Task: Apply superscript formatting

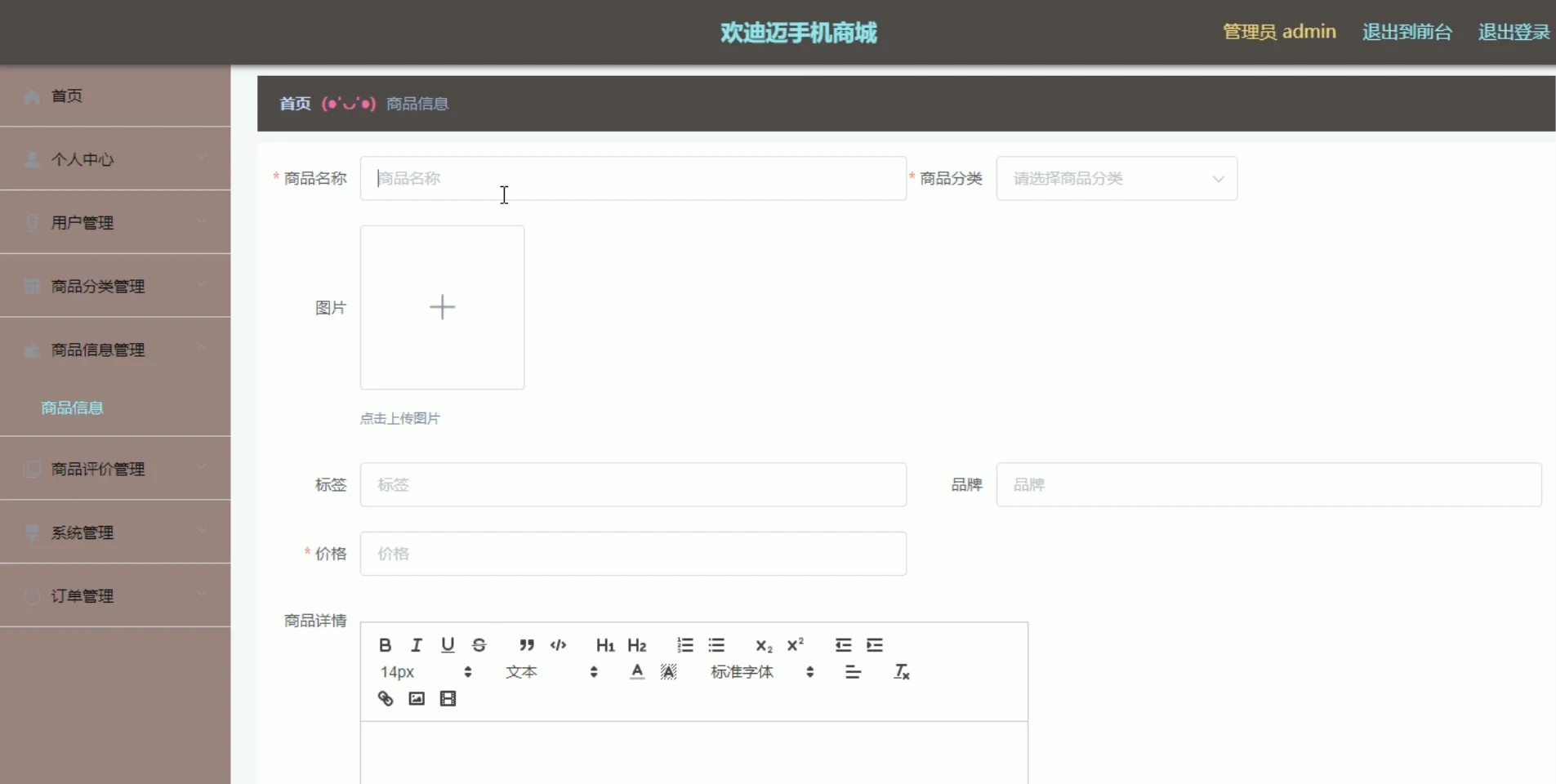Action: [795, 644]
